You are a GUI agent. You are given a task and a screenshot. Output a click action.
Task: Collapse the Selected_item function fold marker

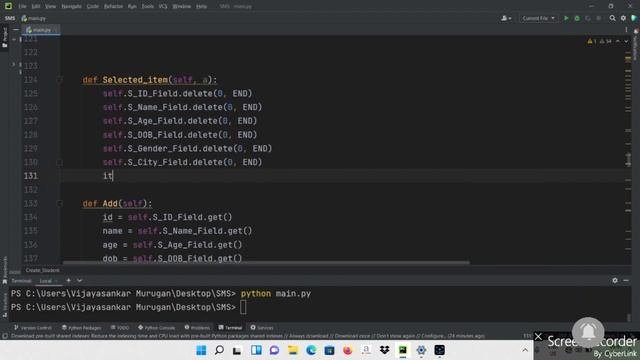60,80
